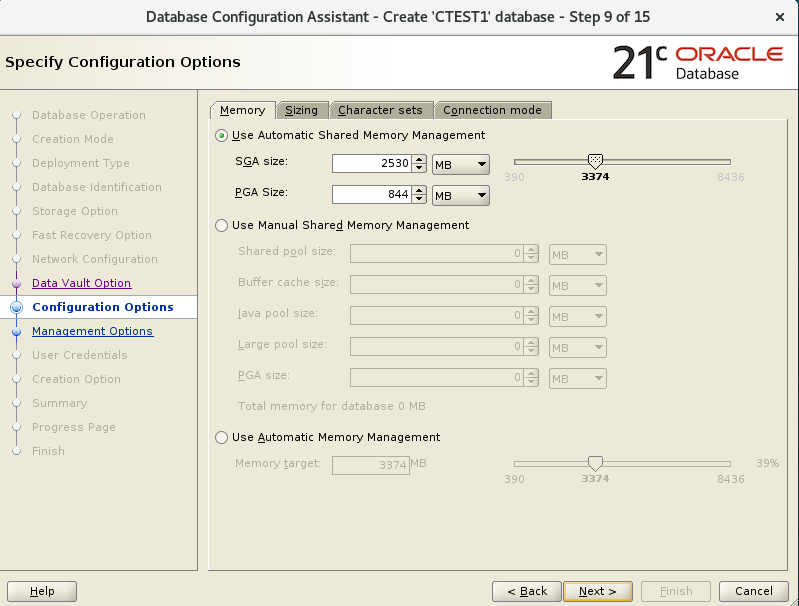
Task: Increase PGA Size with up arrow
Action: [x=419, y=190]
